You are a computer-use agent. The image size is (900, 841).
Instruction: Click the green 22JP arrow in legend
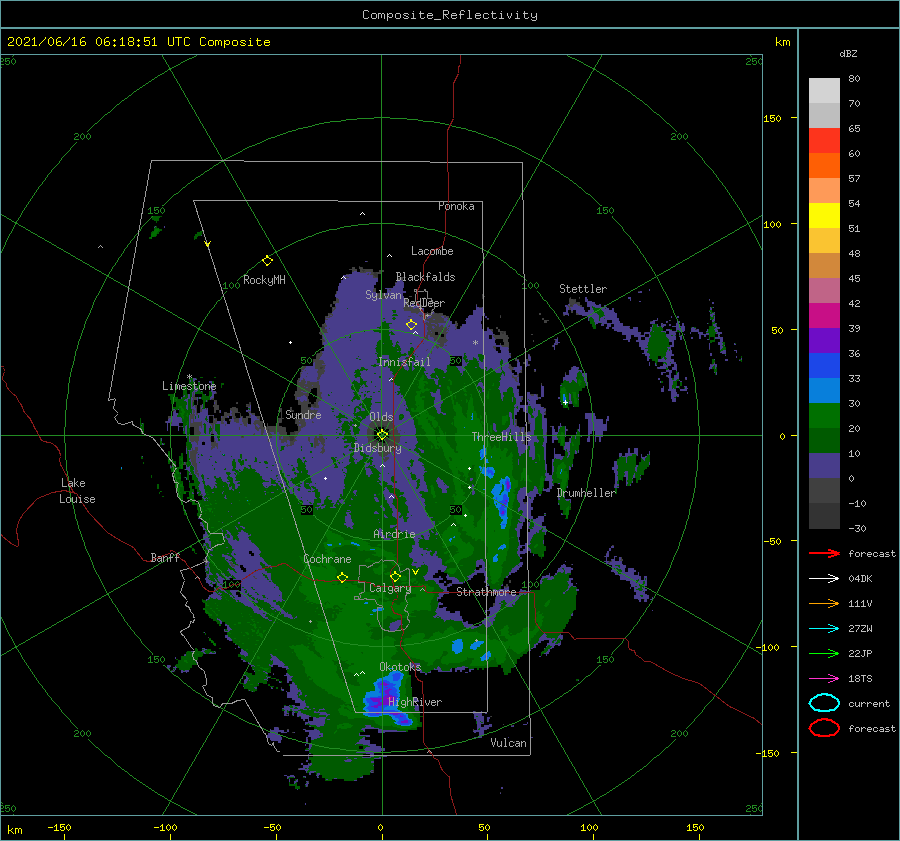pyautogui.click(x=824, y=653)
